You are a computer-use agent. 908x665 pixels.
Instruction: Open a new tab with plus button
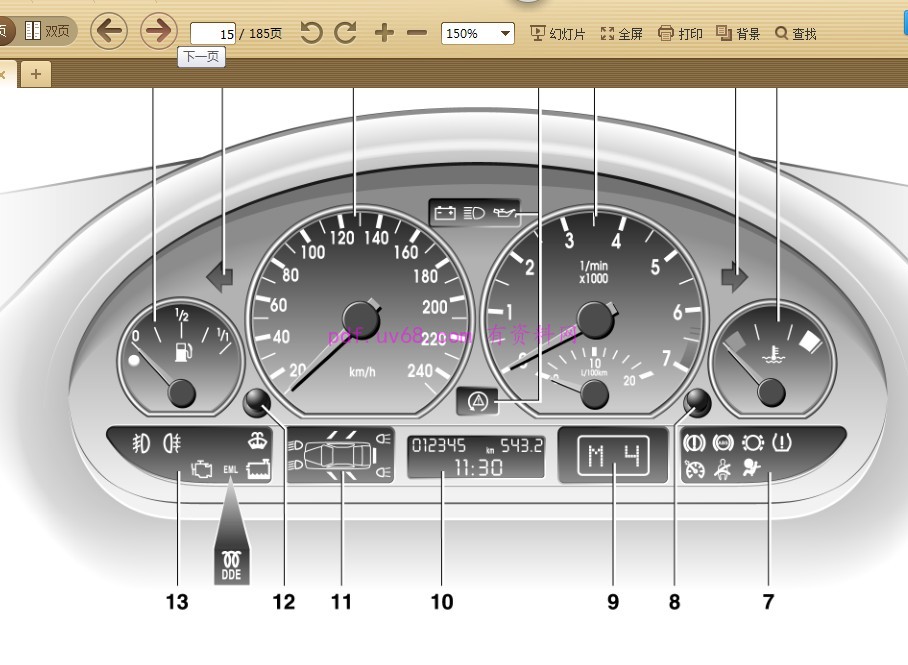coord(35,74)
